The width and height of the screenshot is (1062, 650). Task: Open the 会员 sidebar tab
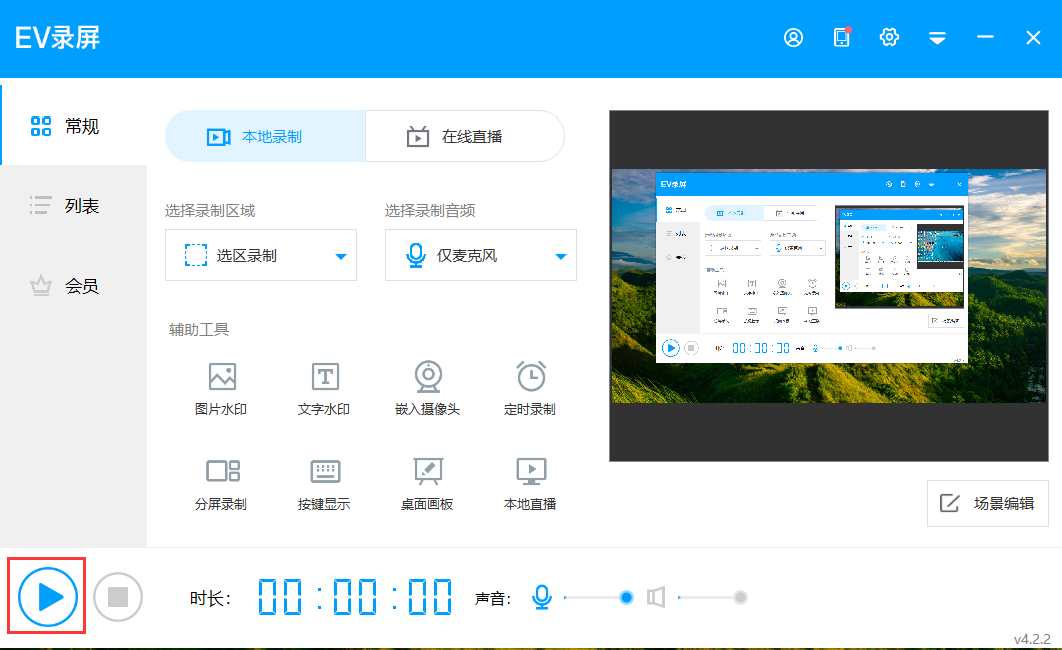click(74, 286)
